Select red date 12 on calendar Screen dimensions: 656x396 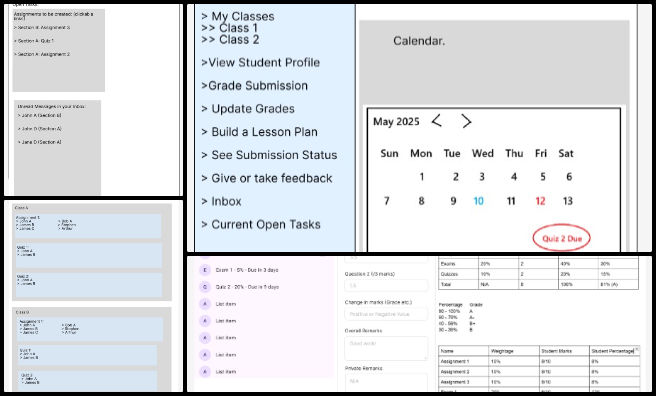pos(540,201)
